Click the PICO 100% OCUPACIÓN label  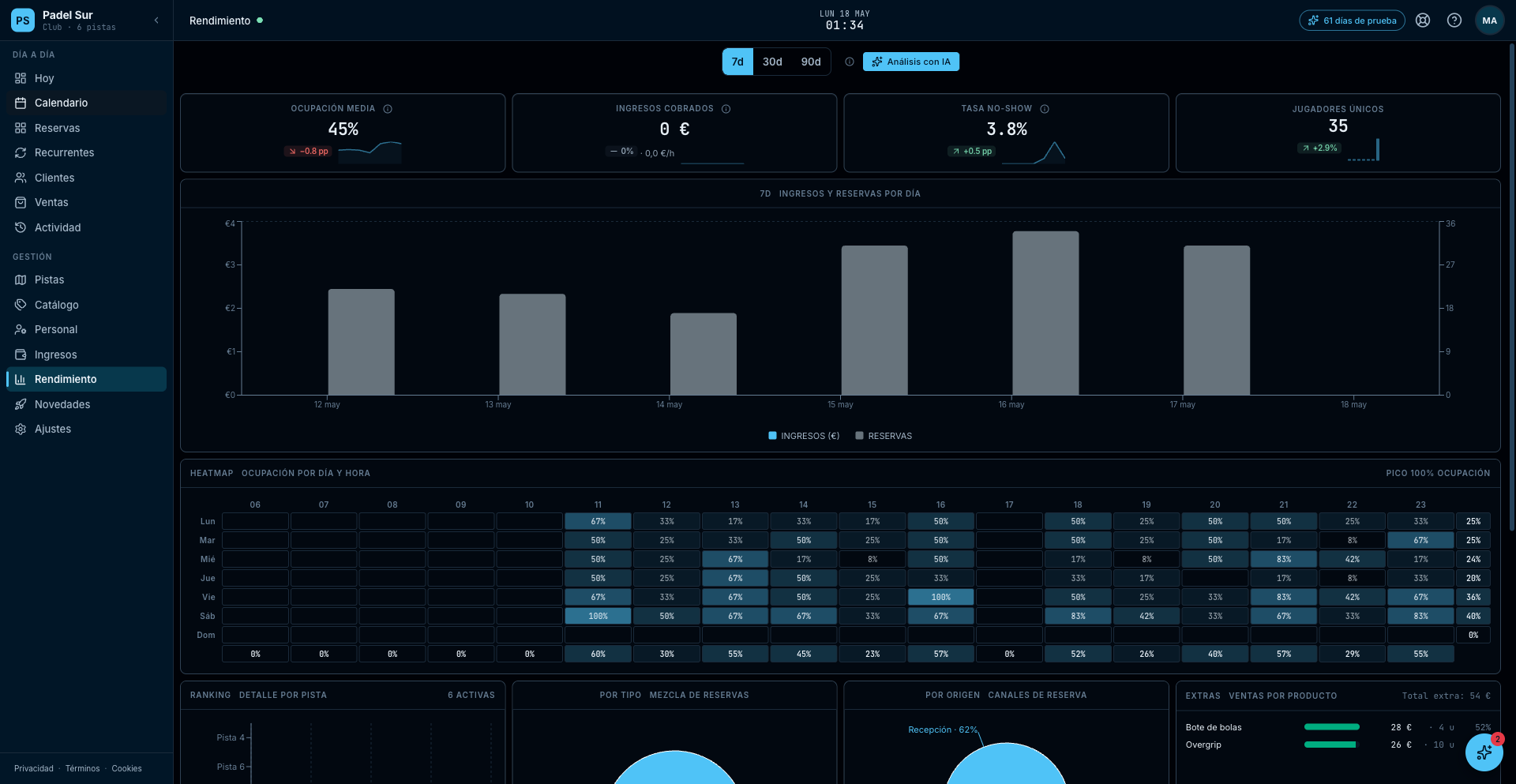1438,473
